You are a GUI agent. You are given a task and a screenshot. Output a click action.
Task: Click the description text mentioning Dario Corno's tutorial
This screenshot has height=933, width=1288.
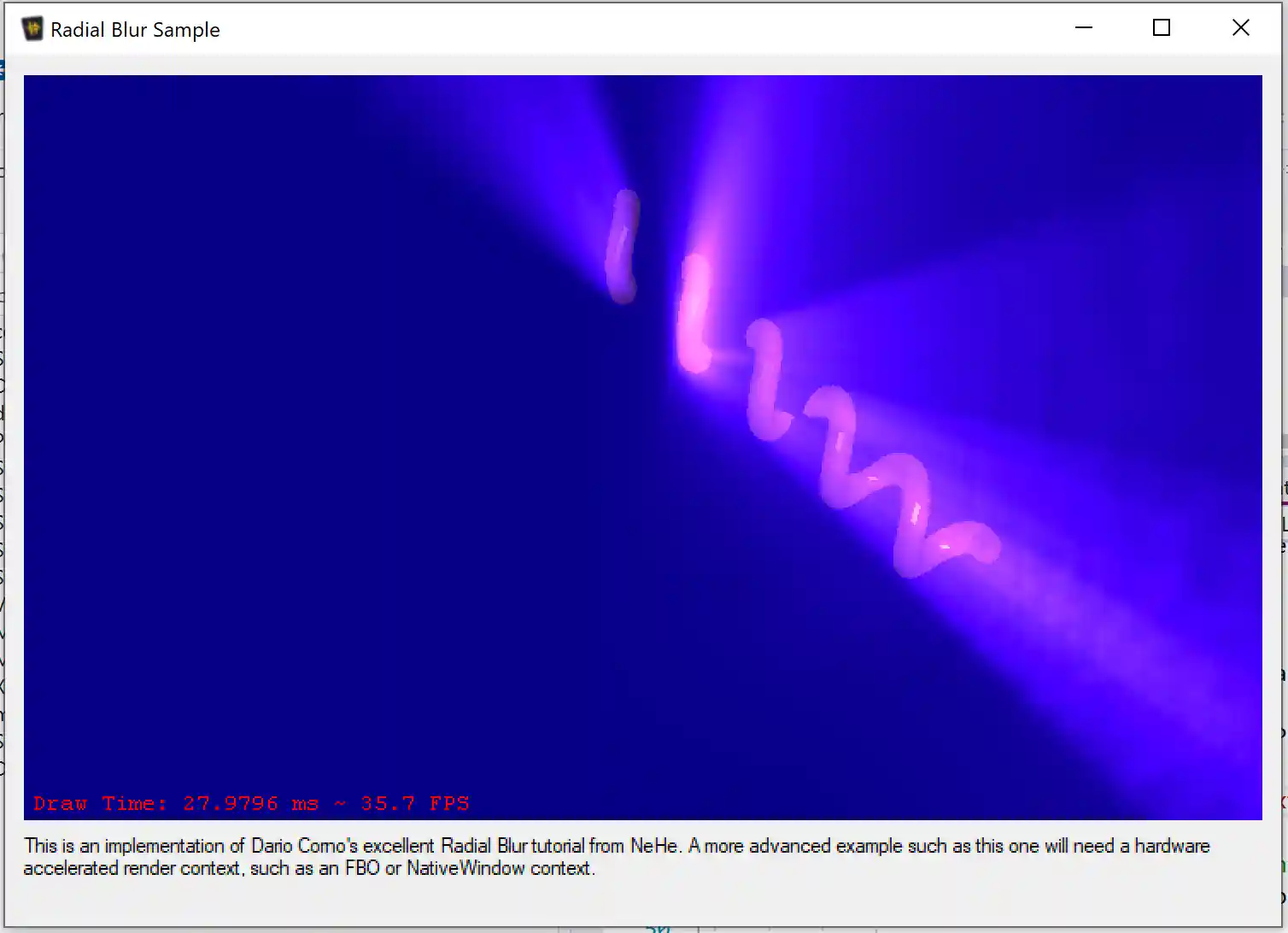coord(617,857)
